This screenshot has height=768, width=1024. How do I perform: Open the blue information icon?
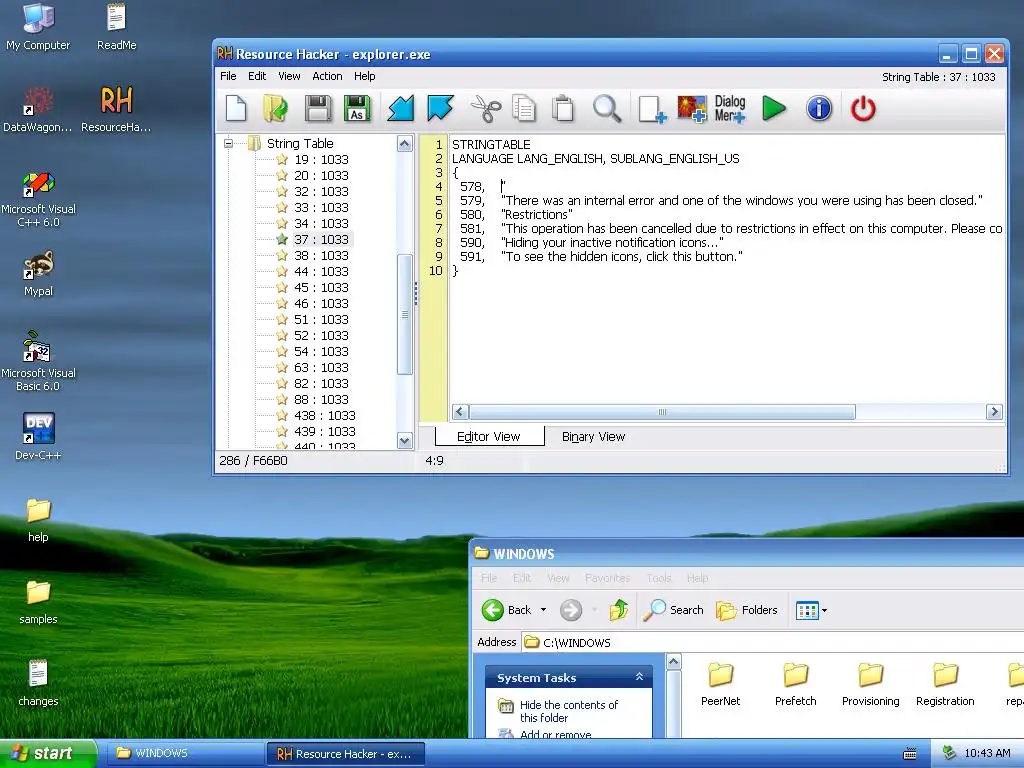coord(819,108)
